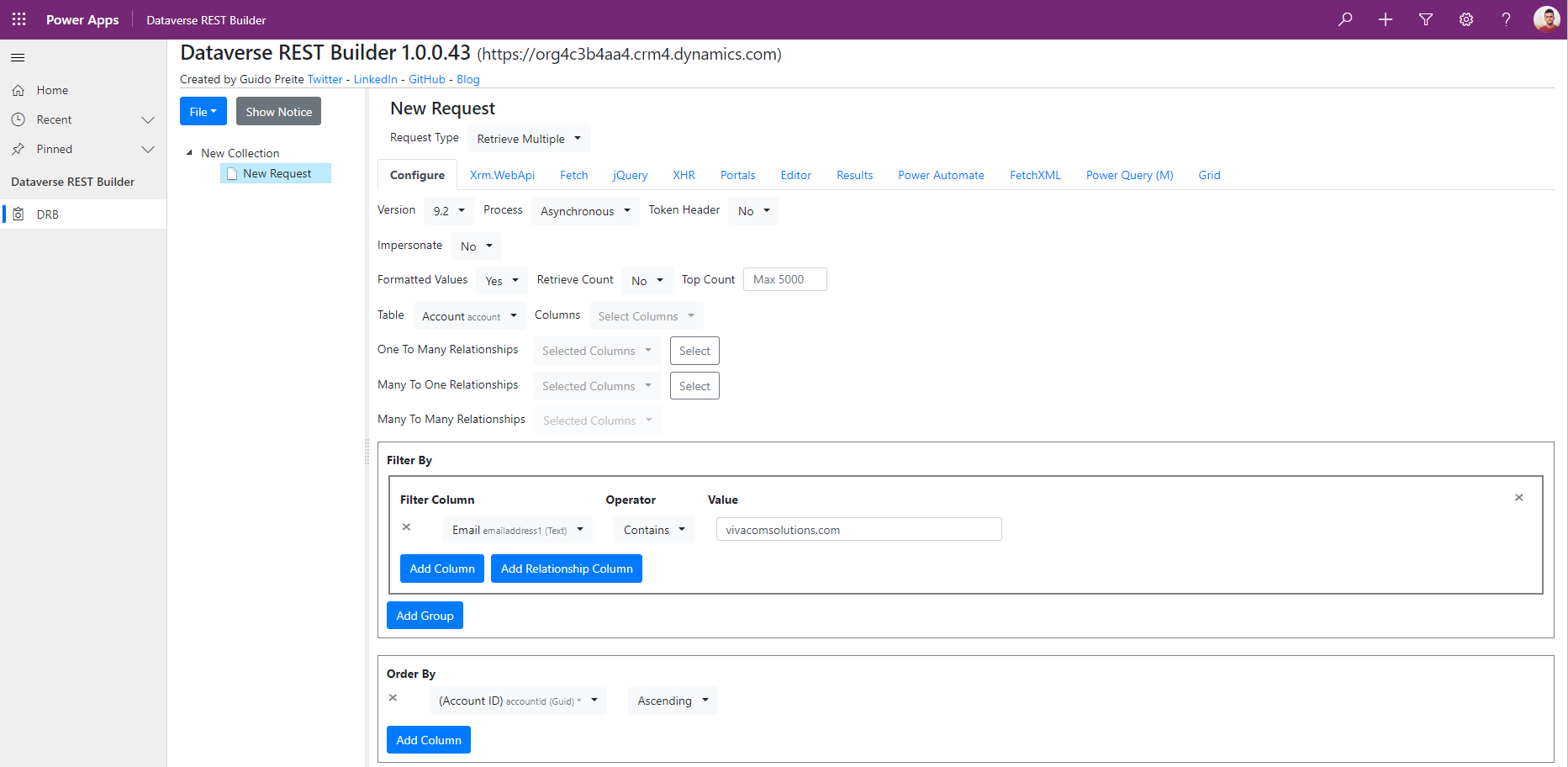The image size is (1568, 767).
Task: Click the Add Relationship Column button
Action: [x=566, y=569]
